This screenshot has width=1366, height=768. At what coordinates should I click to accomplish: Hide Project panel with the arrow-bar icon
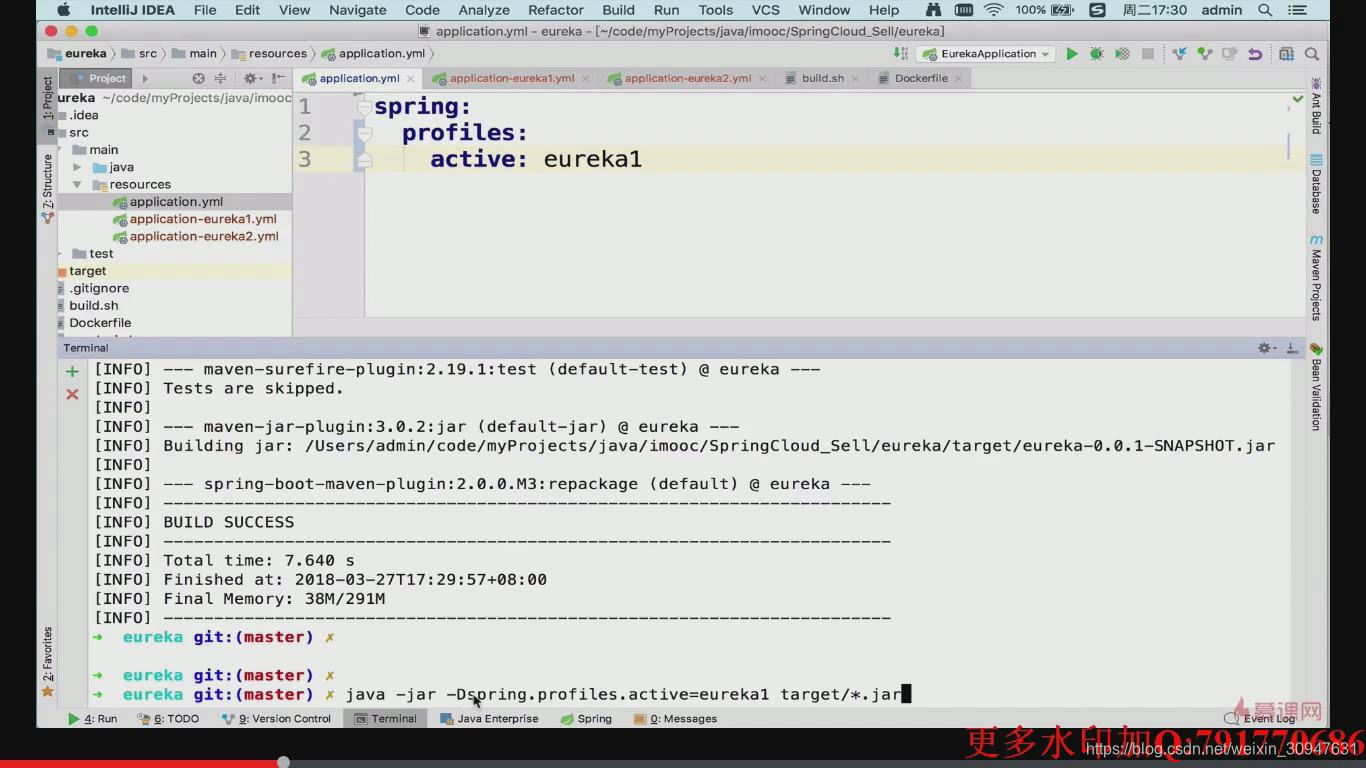point(278,78)
